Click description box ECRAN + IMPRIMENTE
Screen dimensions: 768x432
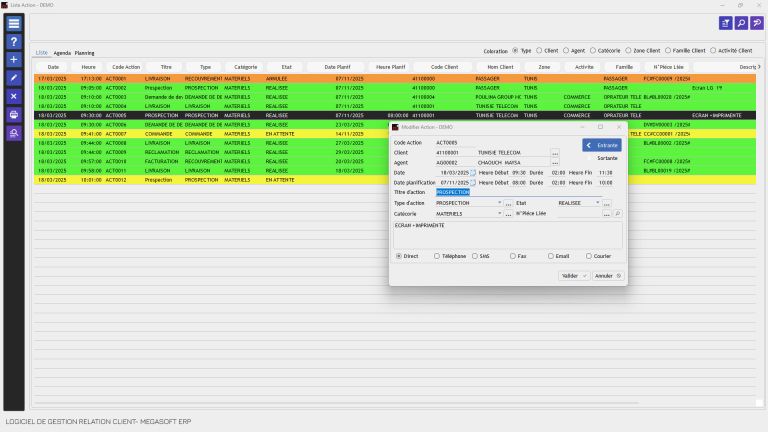508,235
